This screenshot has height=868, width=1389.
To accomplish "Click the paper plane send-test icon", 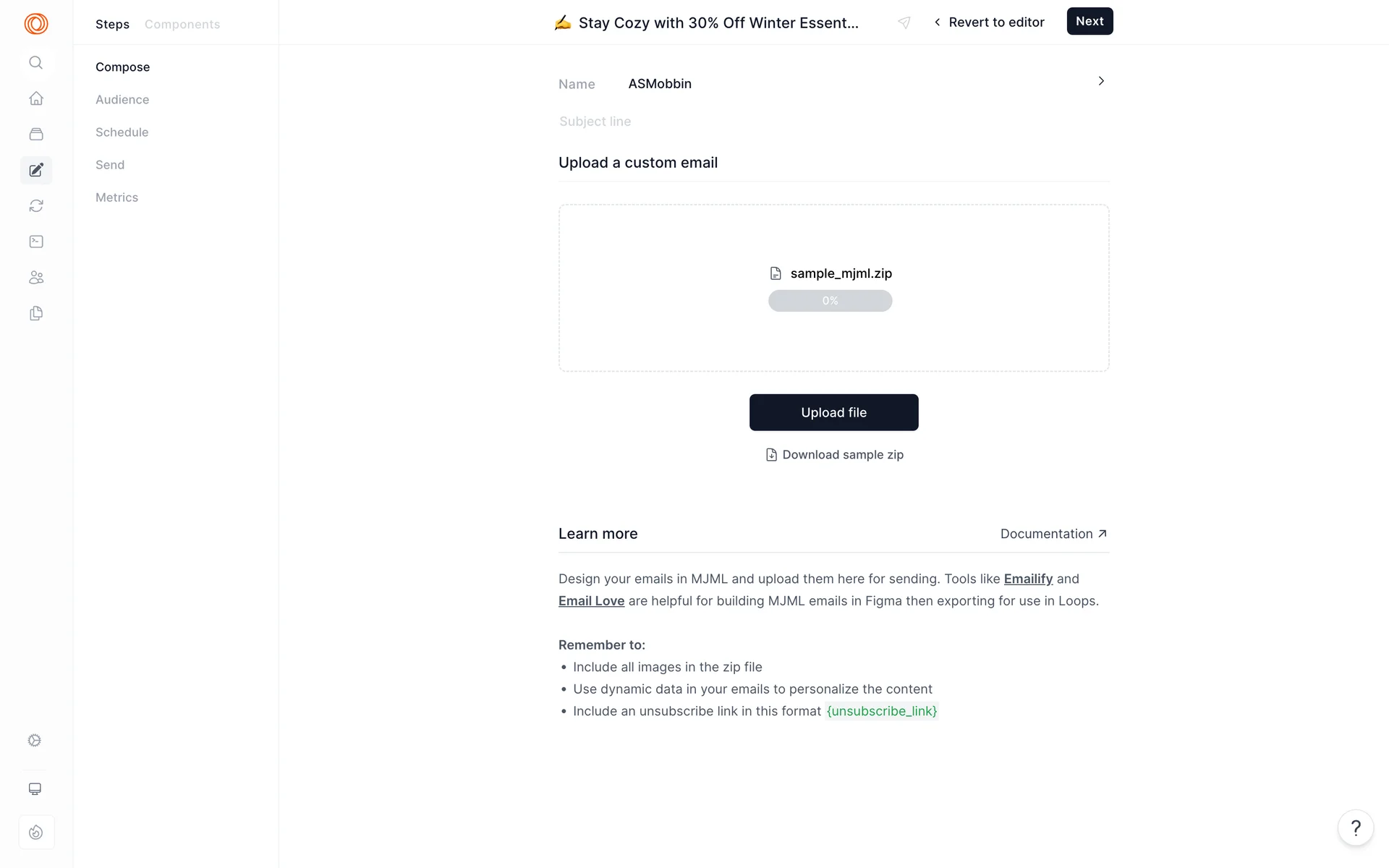I will click(x=904, y=22).
